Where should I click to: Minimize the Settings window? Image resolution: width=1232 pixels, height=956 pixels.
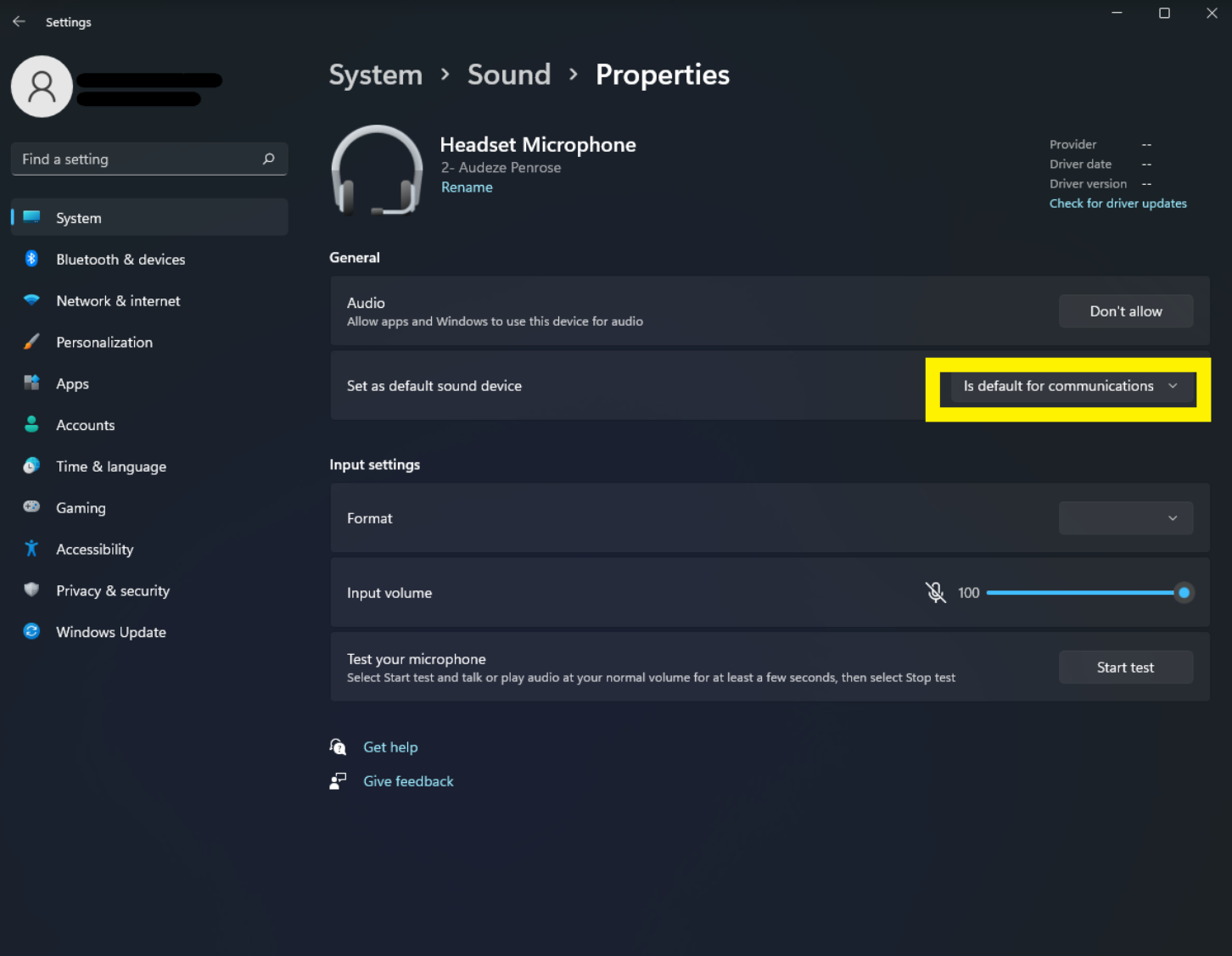(x=1117, y=13)
